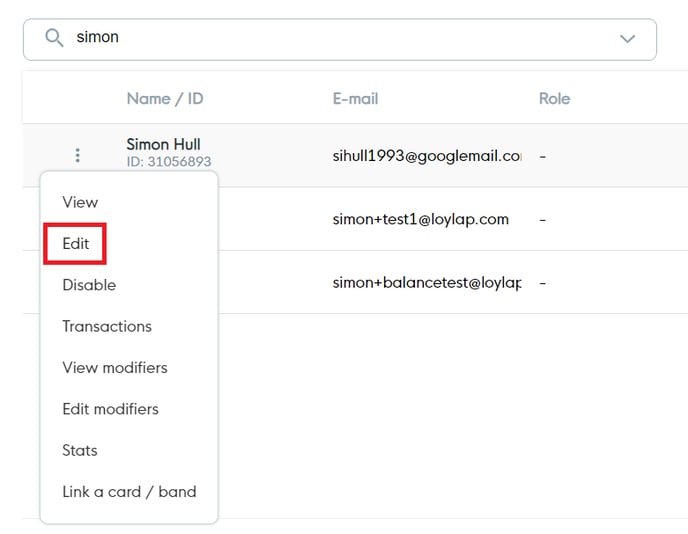This screenshot has height=534, width=688.
Task: Click the ID: 31056893 text
Action: [168, 162]
